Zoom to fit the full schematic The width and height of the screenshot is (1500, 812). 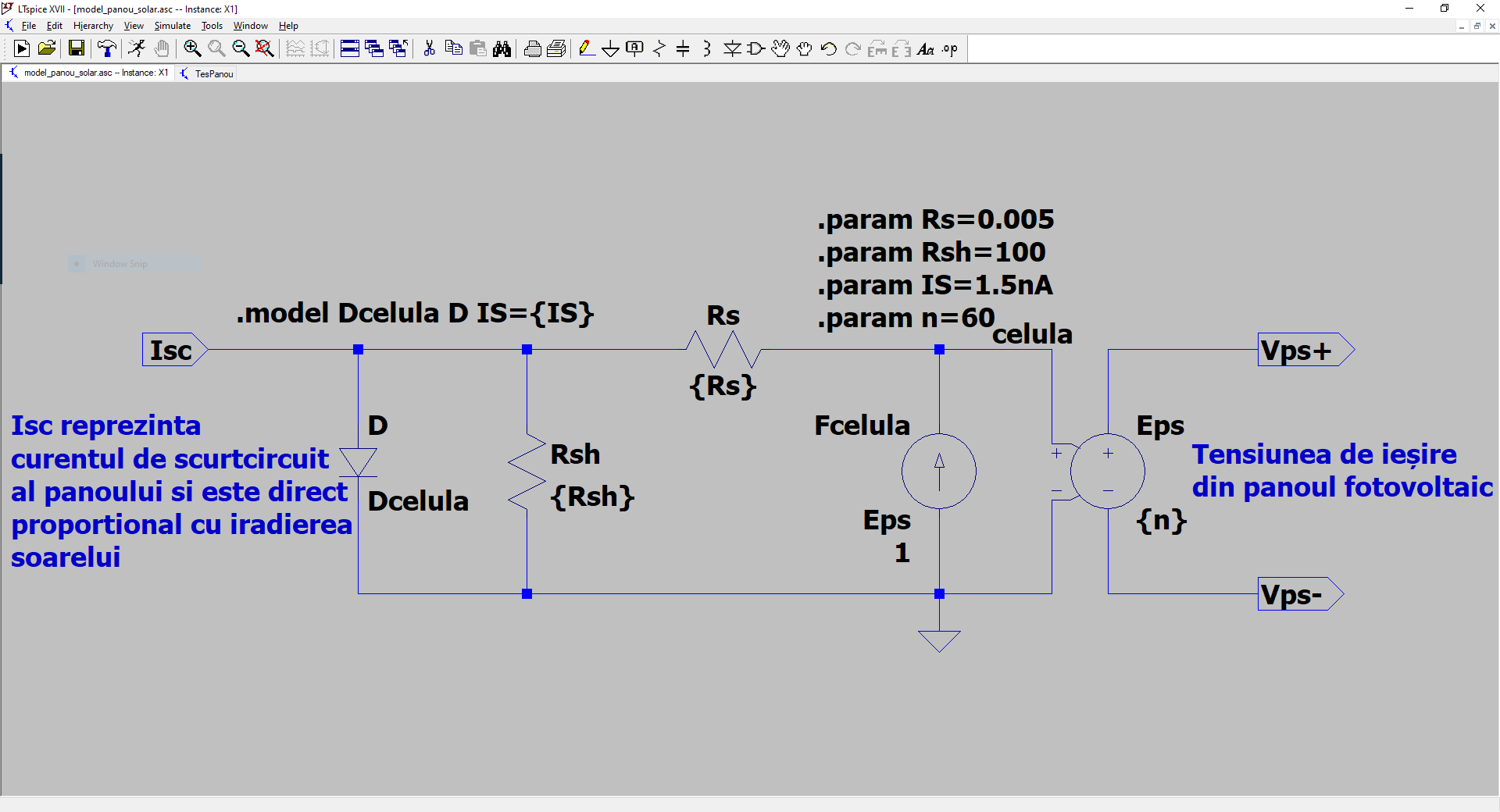tap(265, 49)
